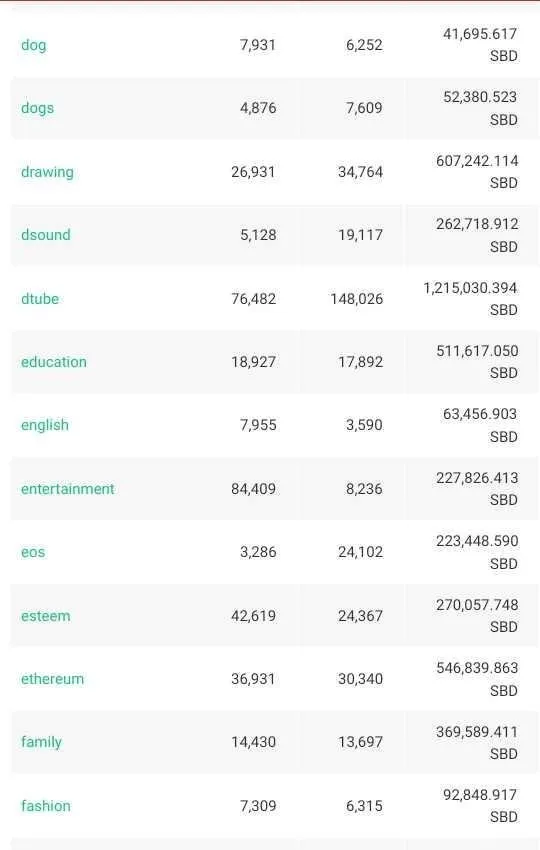This screenshot has width=540, height=850.
Task: Click the education payout 511,617.050 SBD
Action: pos(477,362)
